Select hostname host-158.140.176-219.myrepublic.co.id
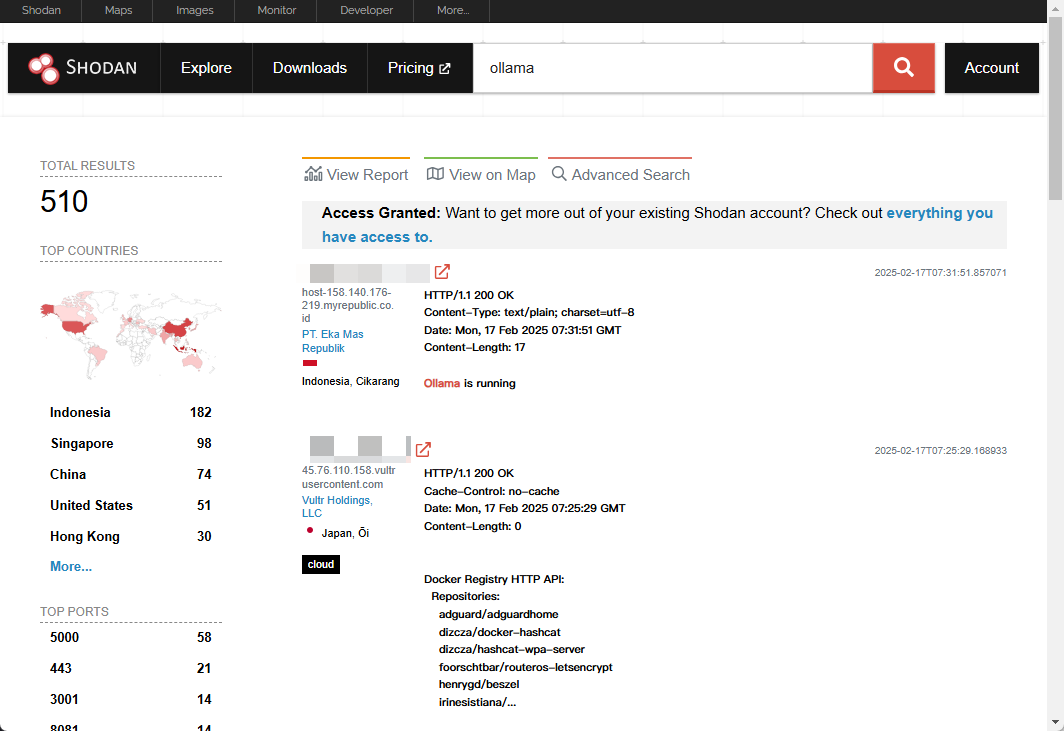Viewport: 1064px width, 731px height. pos(347,305)
